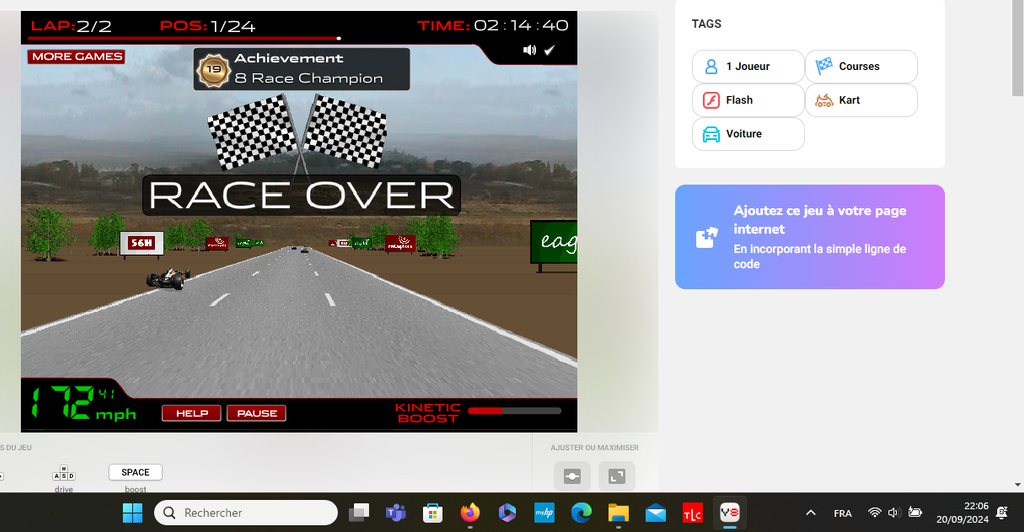Expand hidden system tray icons chevron

(x=810, y=513)
